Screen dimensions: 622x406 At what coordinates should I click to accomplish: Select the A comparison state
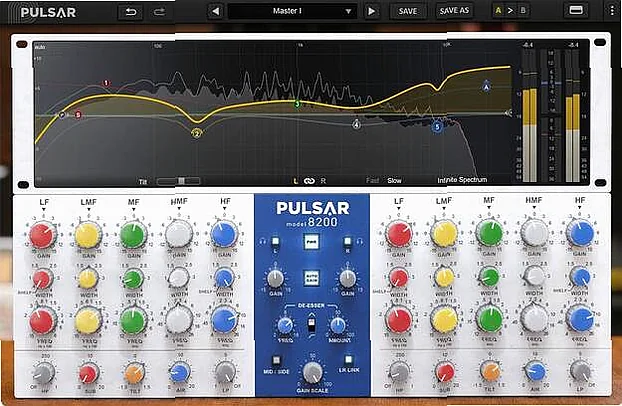498,10
